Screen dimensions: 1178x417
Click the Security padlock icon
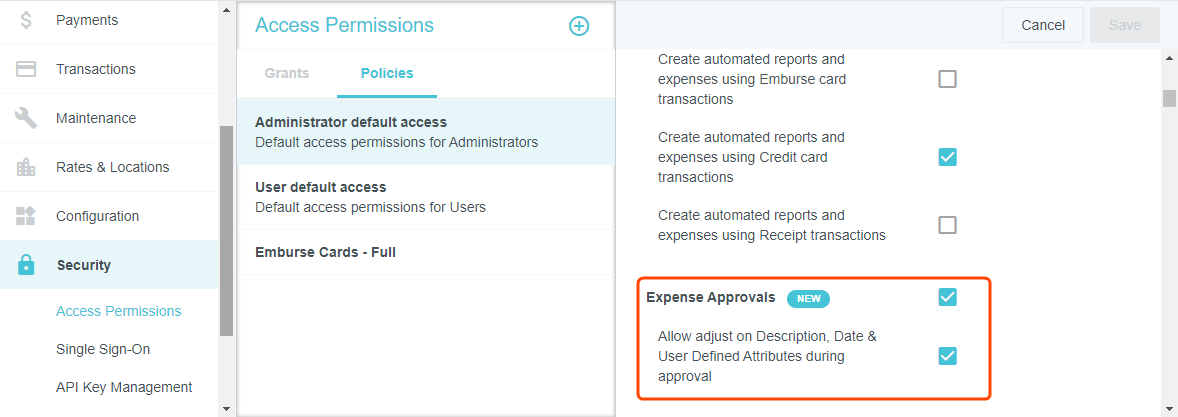26,265
